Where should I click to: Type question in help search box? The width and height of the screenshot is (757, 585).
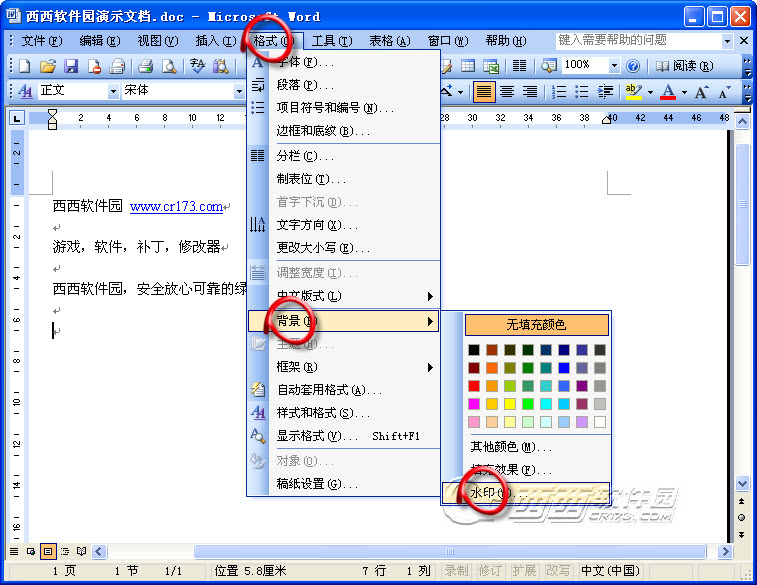click(638, 41)
